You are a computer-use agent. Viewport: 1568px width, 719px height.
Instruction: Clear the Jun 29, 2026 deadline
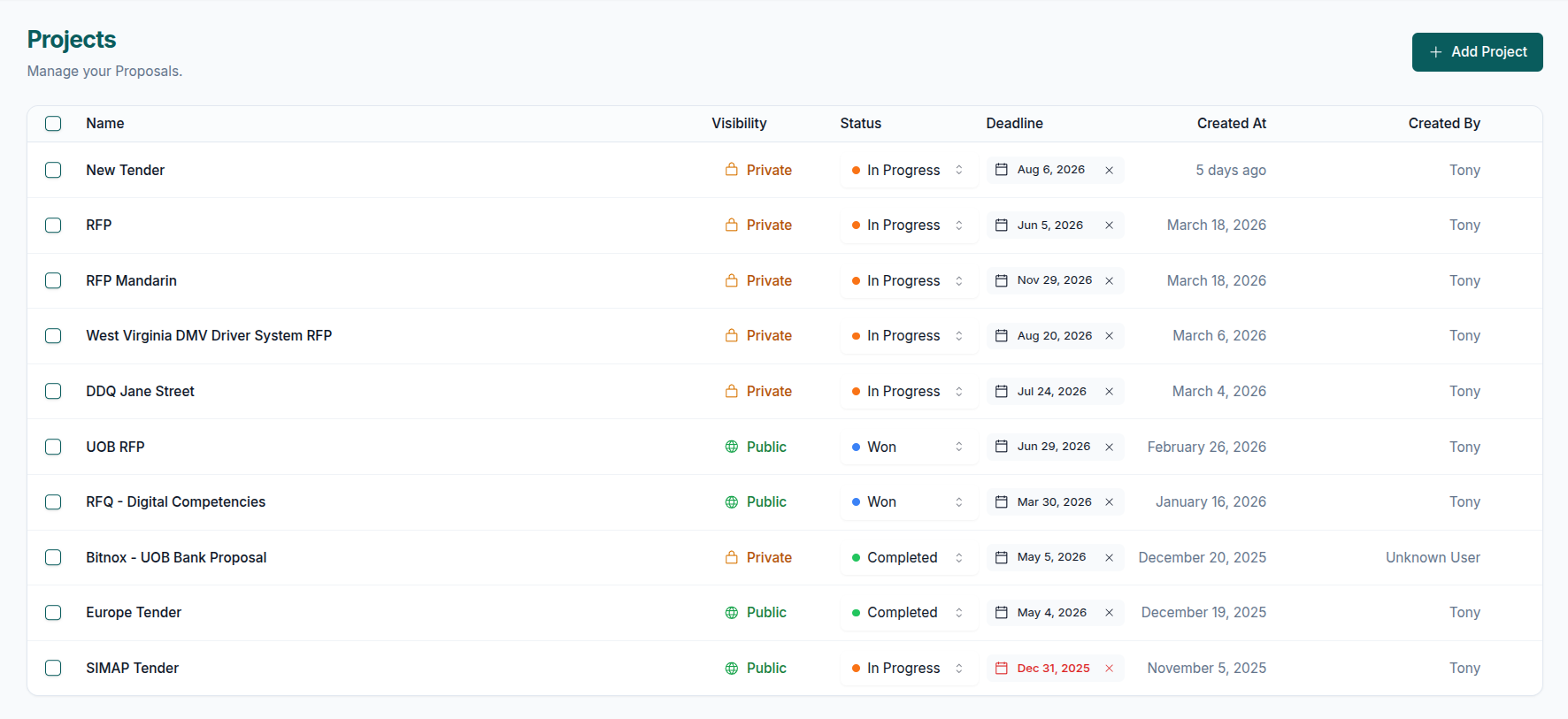1109,447
